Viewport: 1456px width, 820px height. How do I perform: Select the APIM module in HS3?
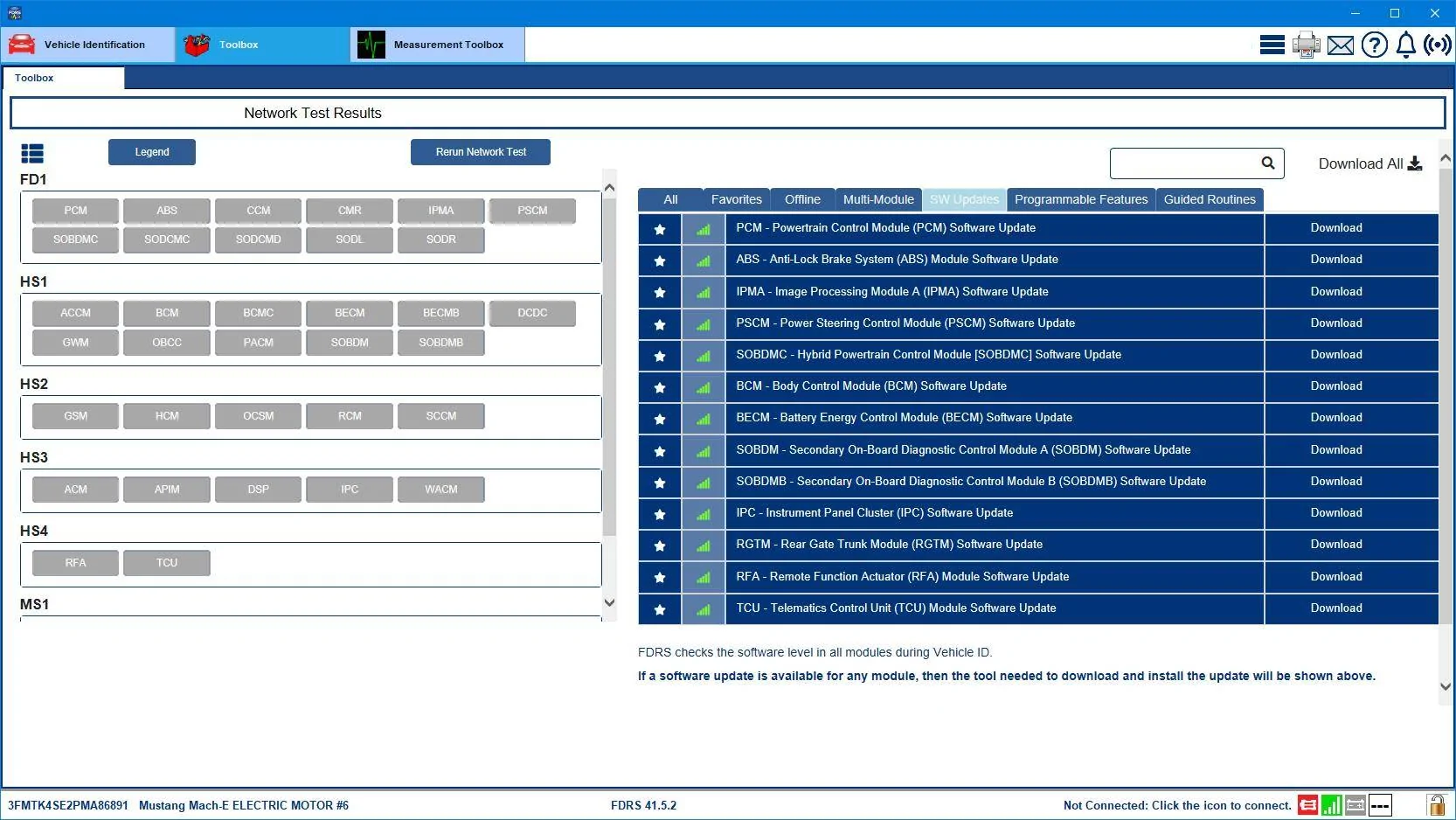coord(167,490)
